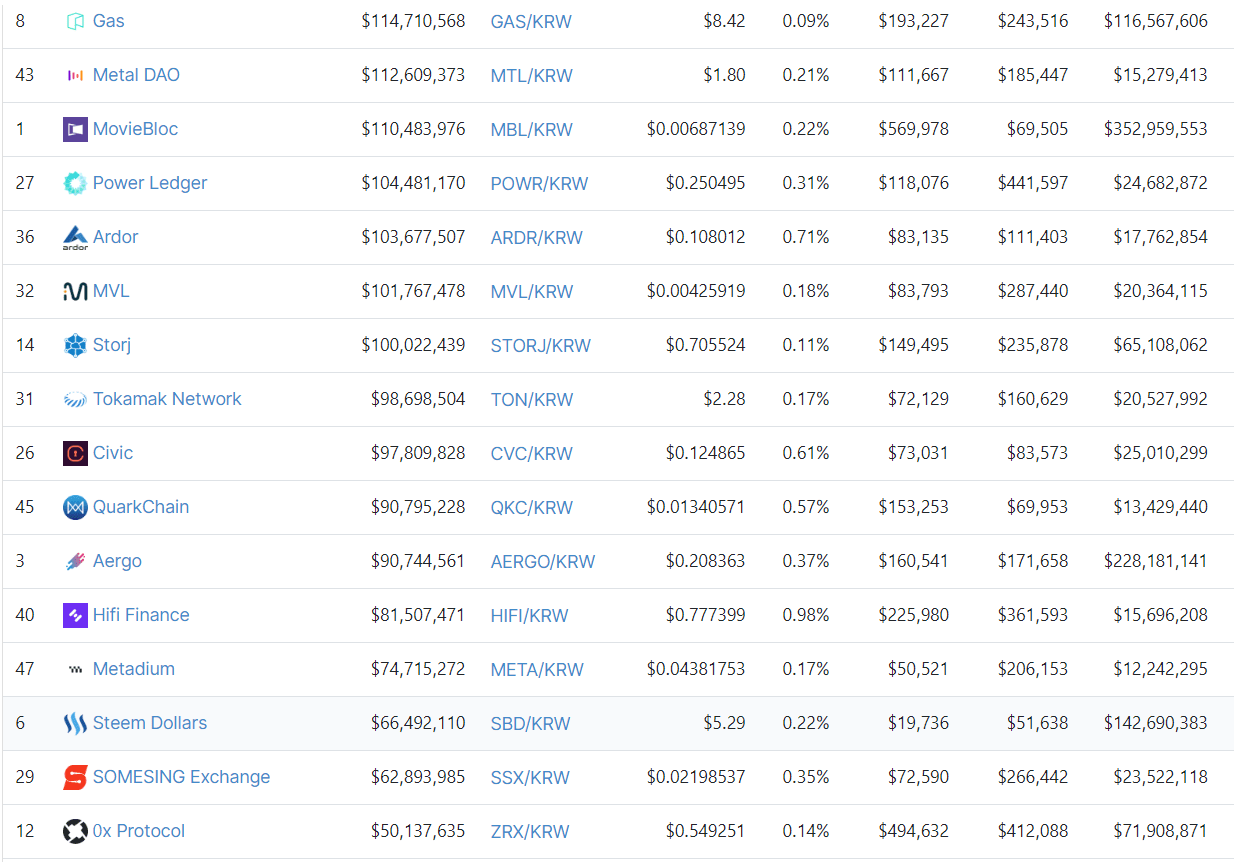1234x862 pixels.
Task: Select Steem Dollars price $5.29
Action: 724,723
